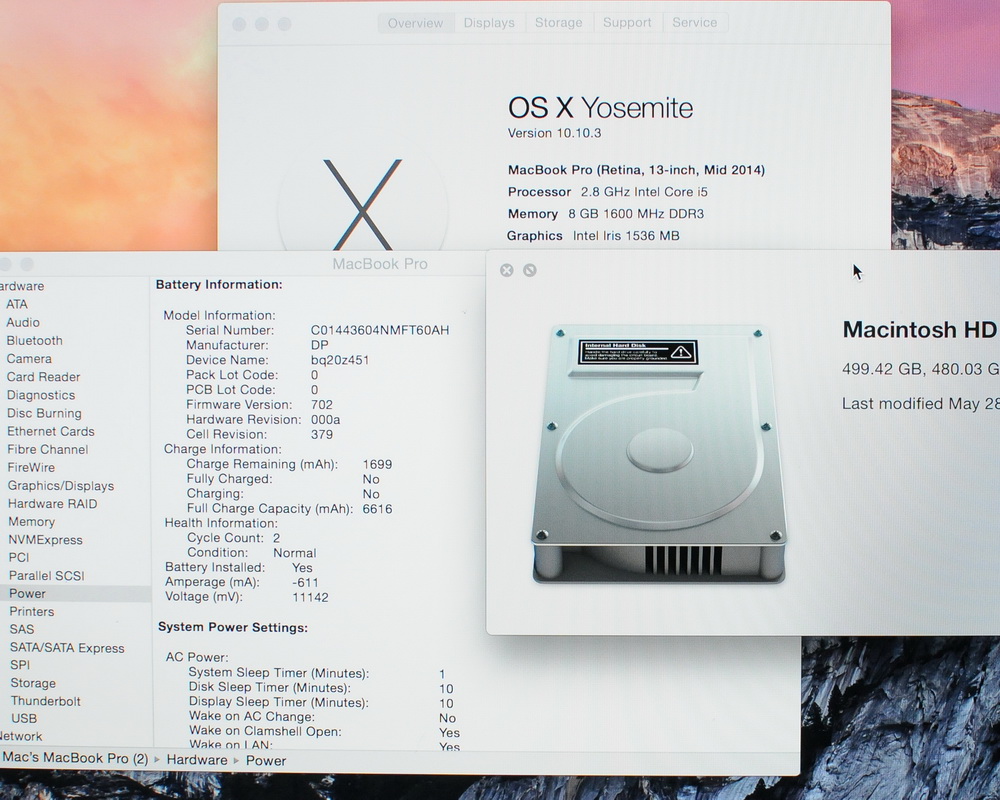
Task: Select the Overview tab
Action: pyautogui.click(x=415, y=23)
